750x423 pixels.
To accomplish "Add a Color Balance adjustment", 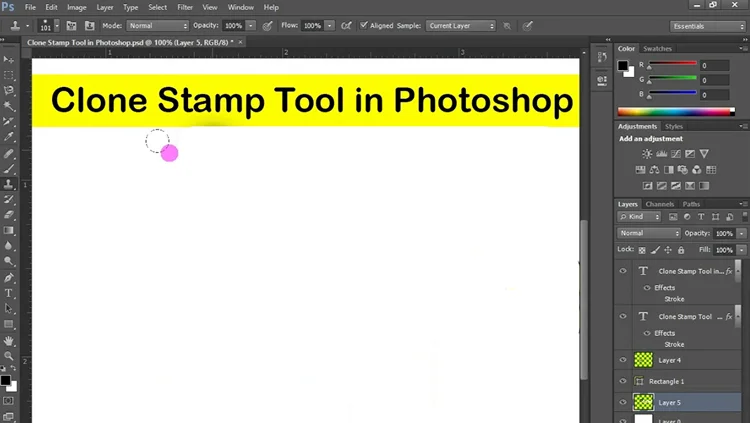I will [x=654, y=170].
